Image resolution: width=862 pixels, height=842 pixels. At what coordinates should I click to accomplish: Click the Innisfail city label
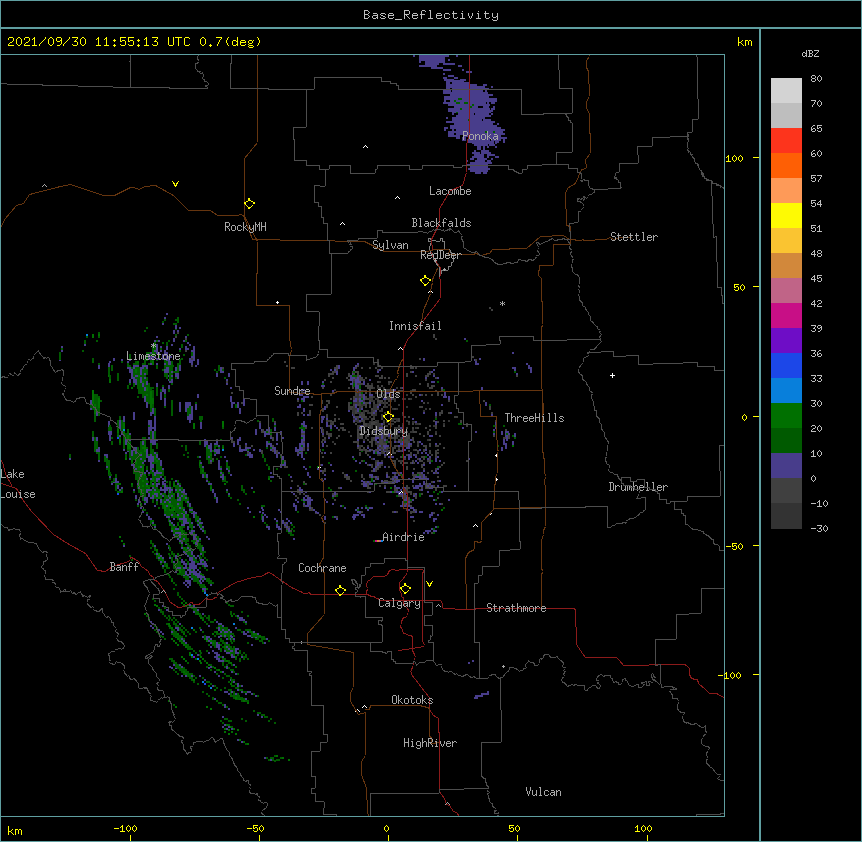coord(415,326)
